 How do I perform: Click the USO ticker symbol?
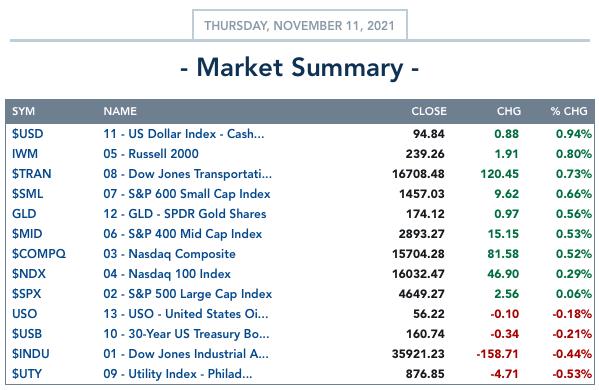[24, 314]
